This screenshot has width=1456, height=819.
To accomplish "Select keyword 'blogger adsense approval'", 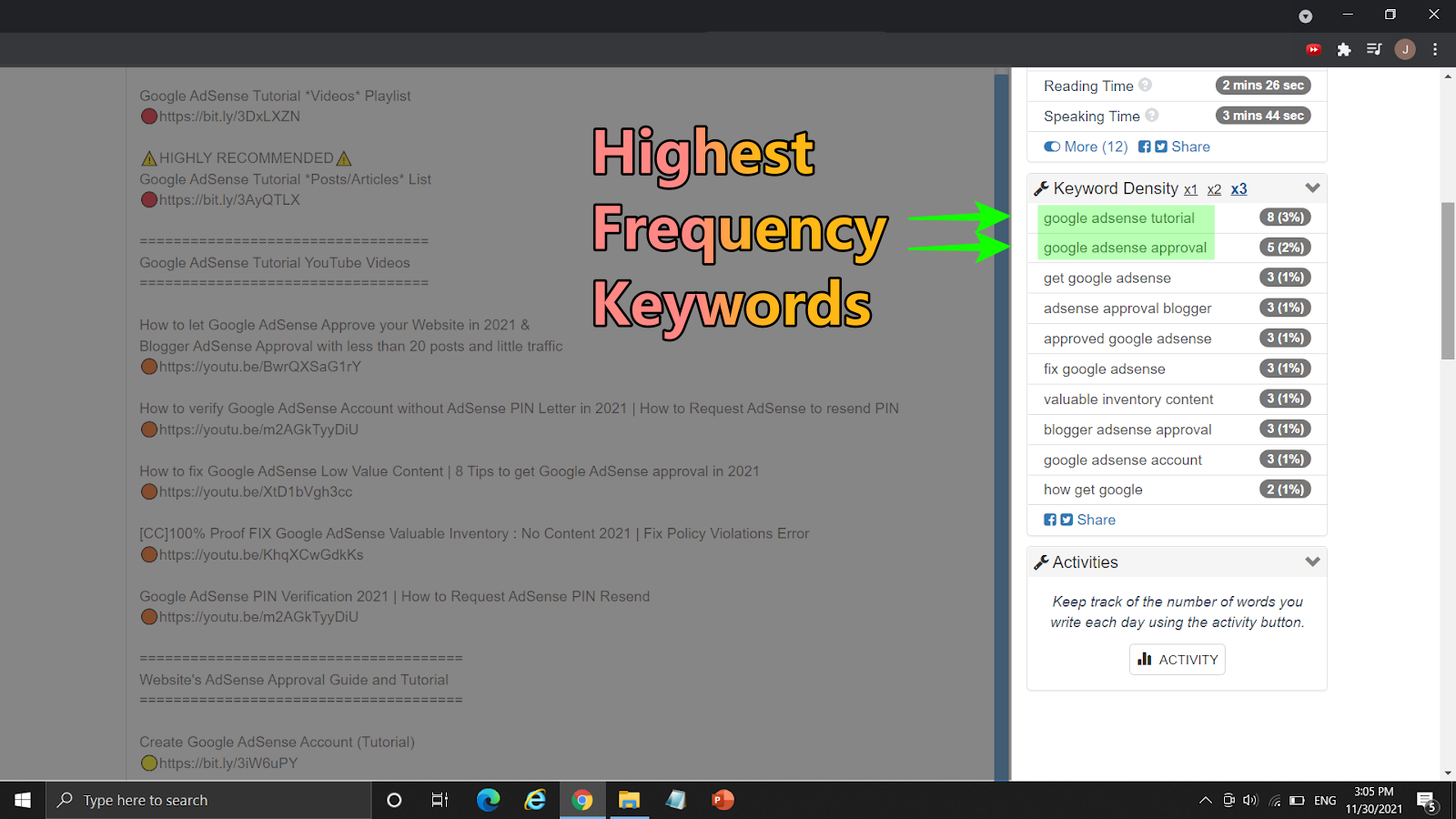I will coord(1127,430).
